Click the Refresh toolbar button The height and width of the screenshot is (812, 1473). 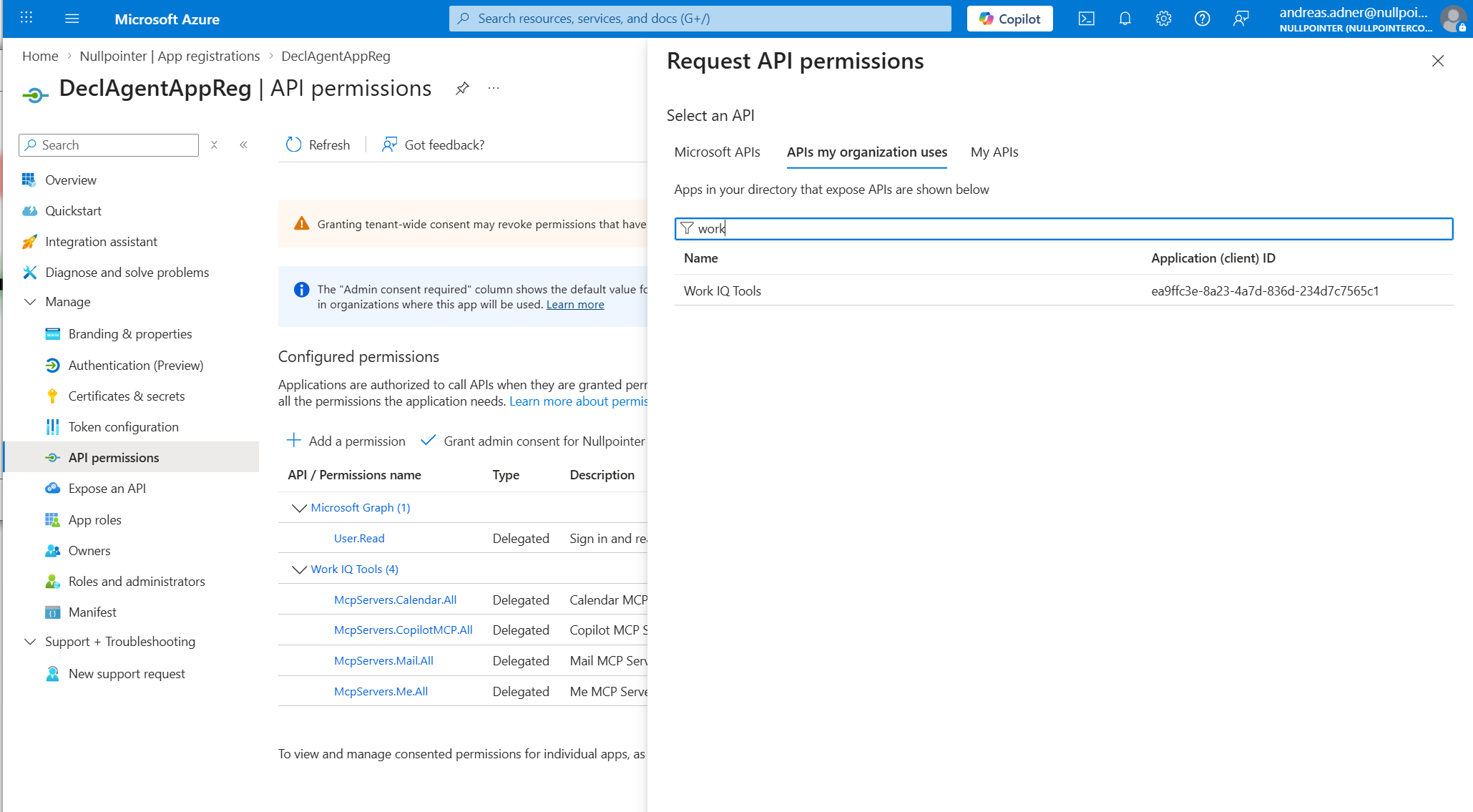(318, 145)
